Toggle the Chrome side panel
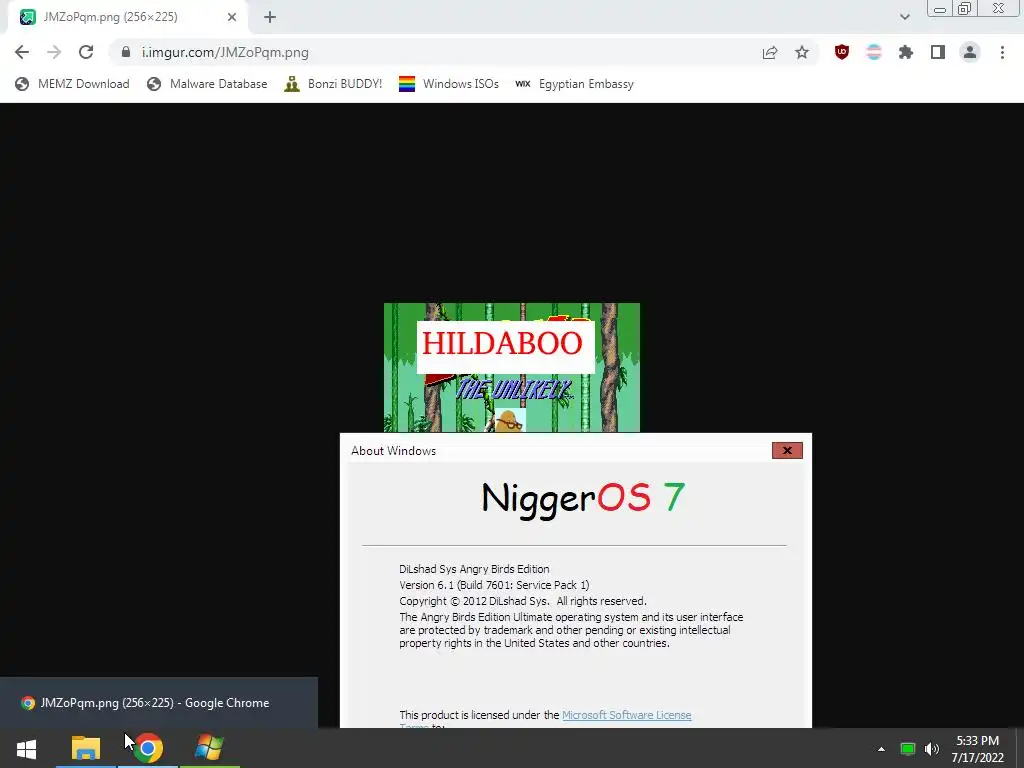 (x=938, y=52)
